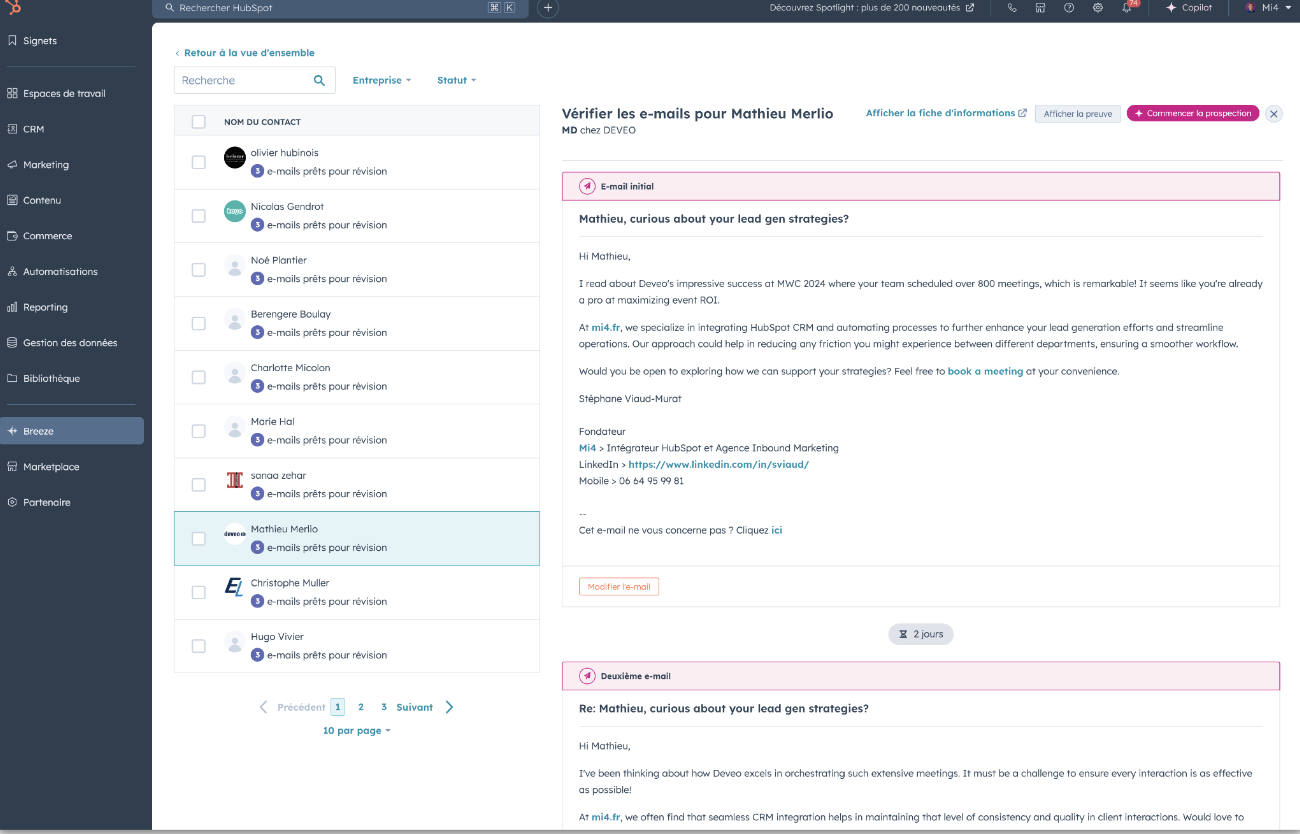Select the checkbox next to Hugo Vivier
This screenshot has height=834, width=1300.
199,646
